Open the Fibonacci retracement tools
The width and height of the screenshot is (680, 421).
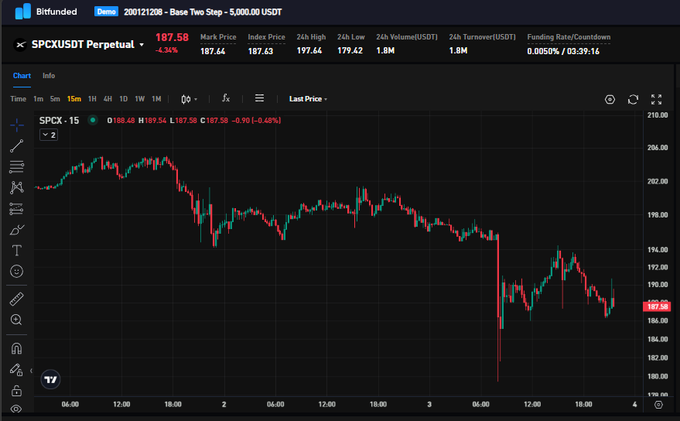click(17, 167)
